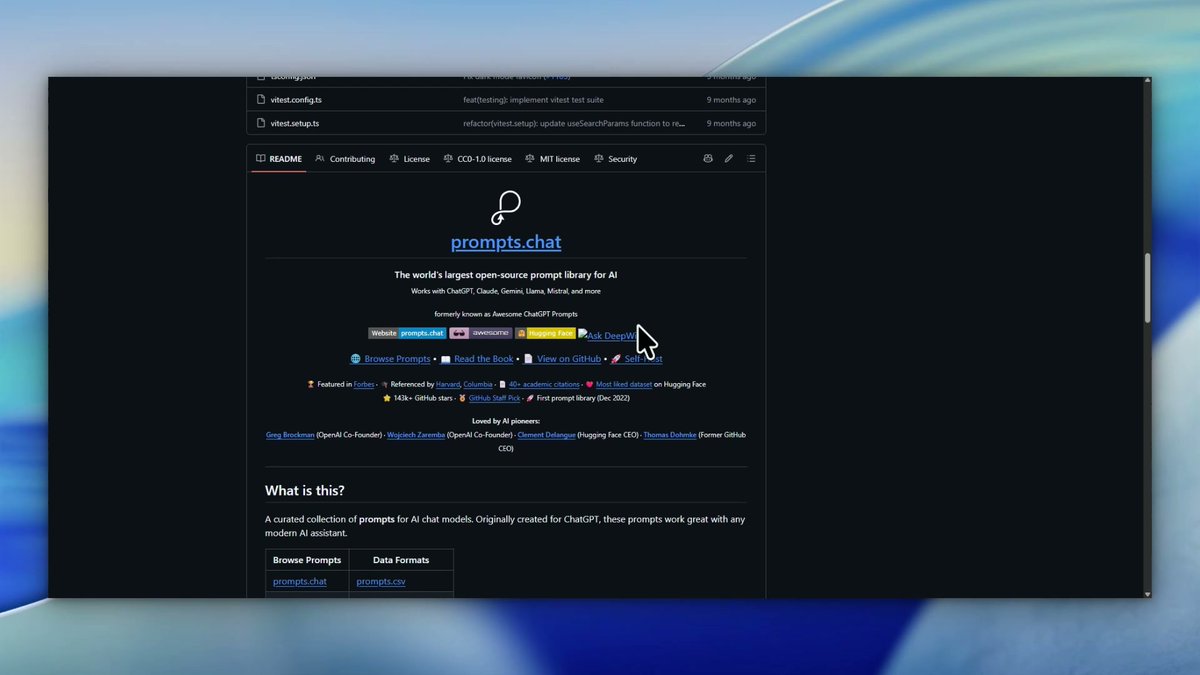Open the prompts.csv data format link
The image size is (1200, 675).
tap(381, 582)
